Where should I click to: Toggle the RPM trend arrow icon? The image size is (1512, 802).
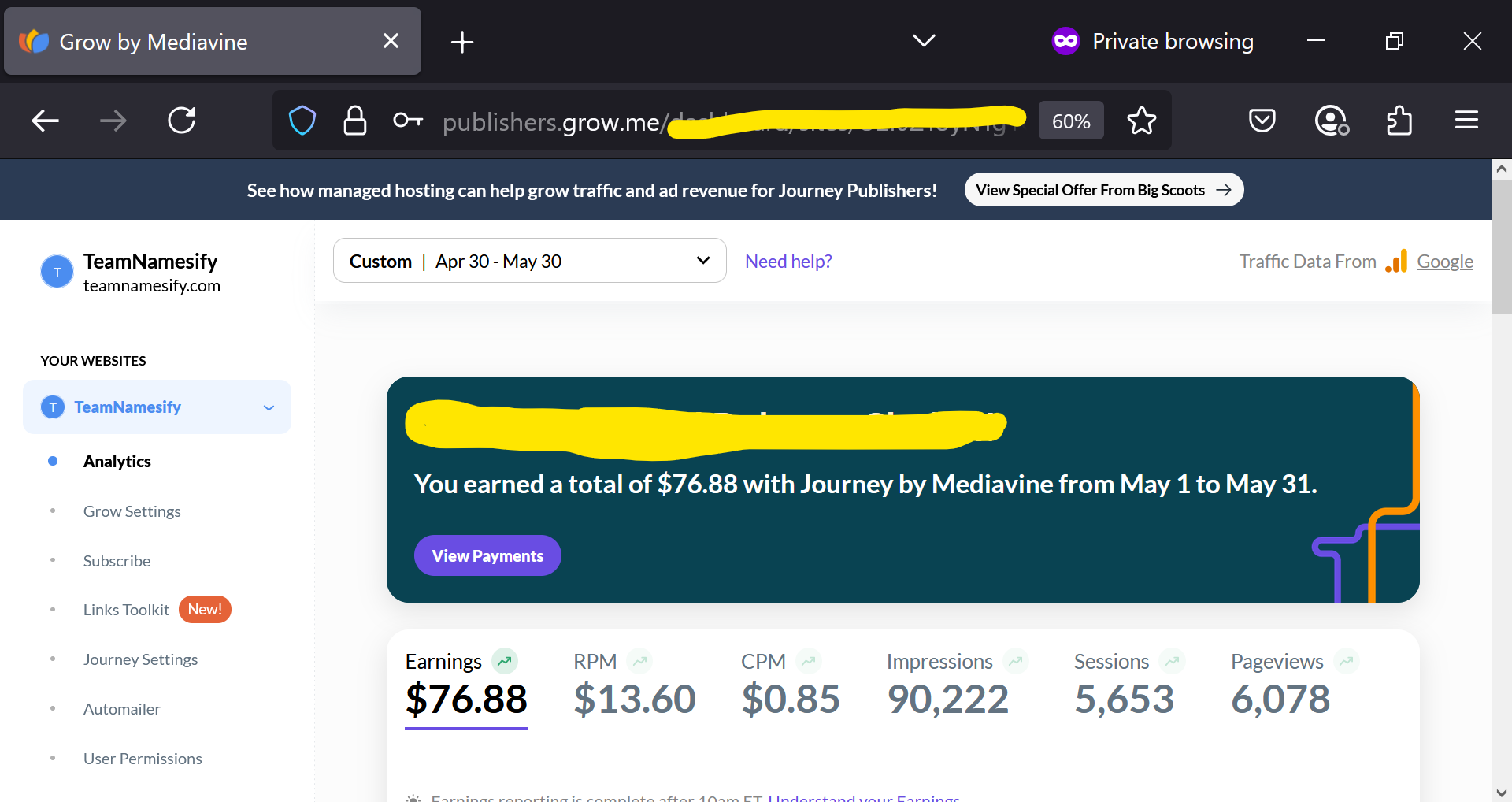coord(639,661)
